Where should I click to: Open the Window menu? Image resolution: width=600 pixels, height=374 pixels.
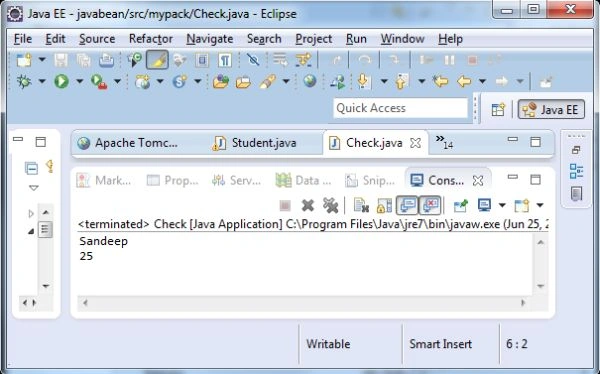(402, 39)
